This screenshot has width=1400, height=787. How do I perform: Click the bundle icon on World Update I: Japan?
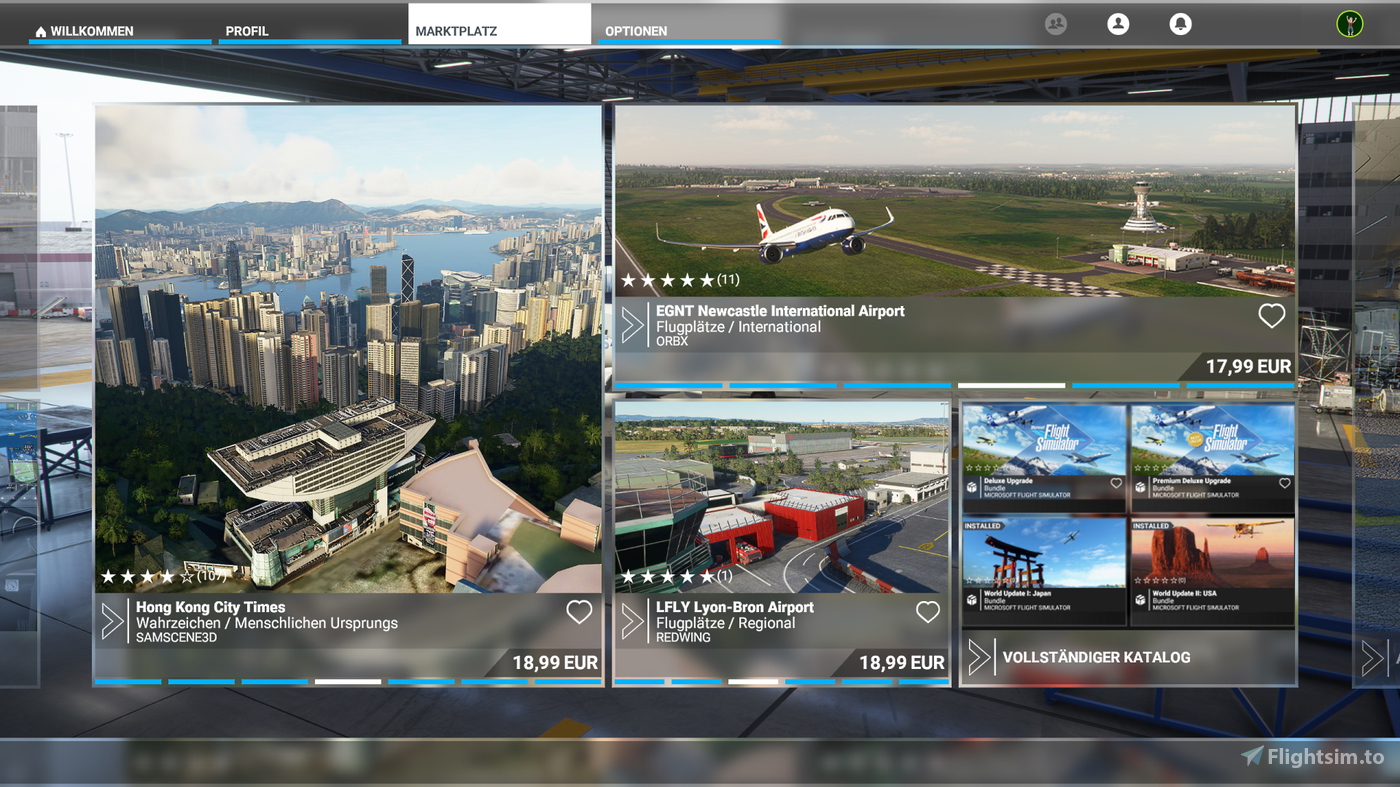tap(971, 597)
